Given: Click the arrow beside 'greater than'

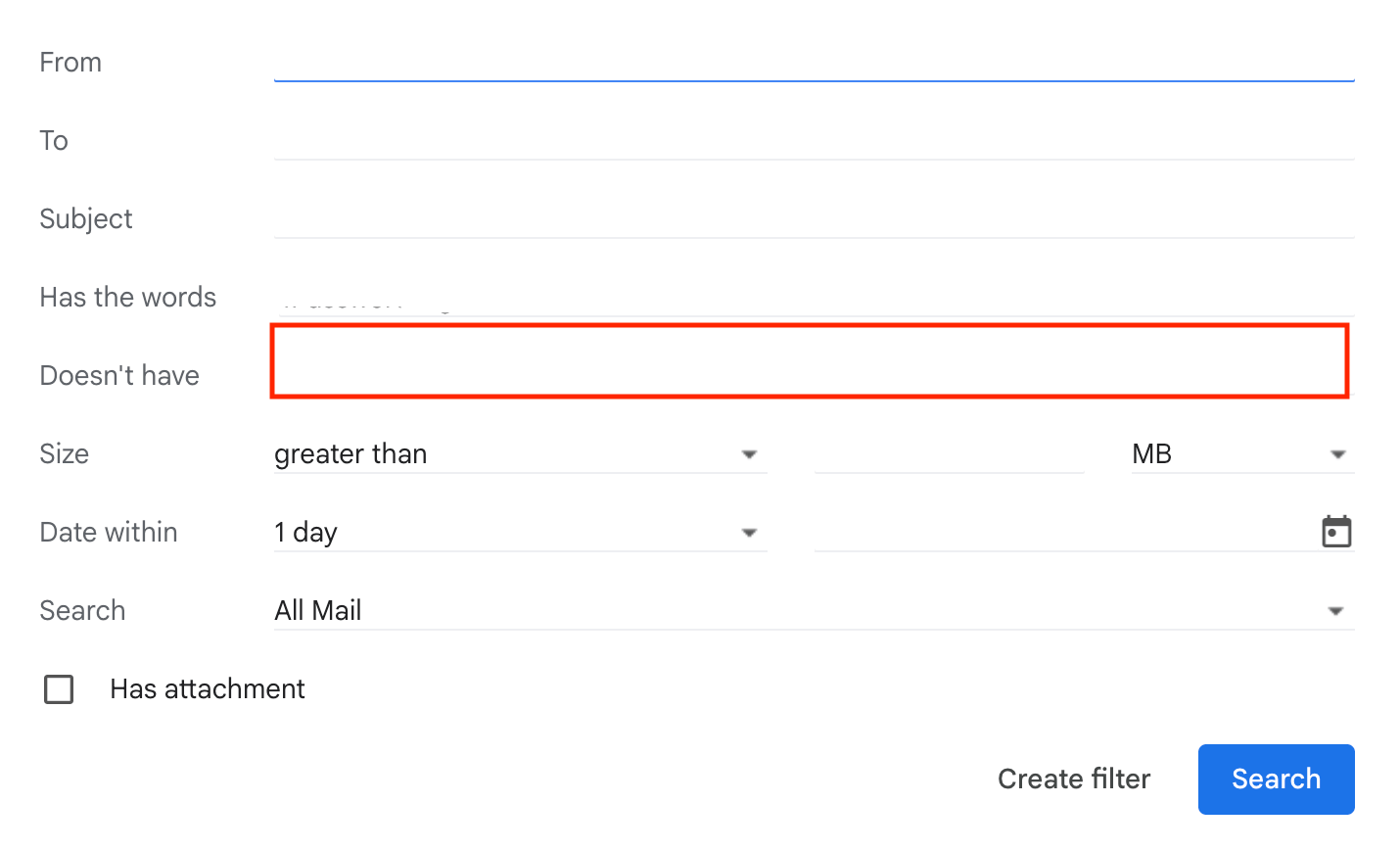Looking at the screenshot, I should tap(749, 454).
